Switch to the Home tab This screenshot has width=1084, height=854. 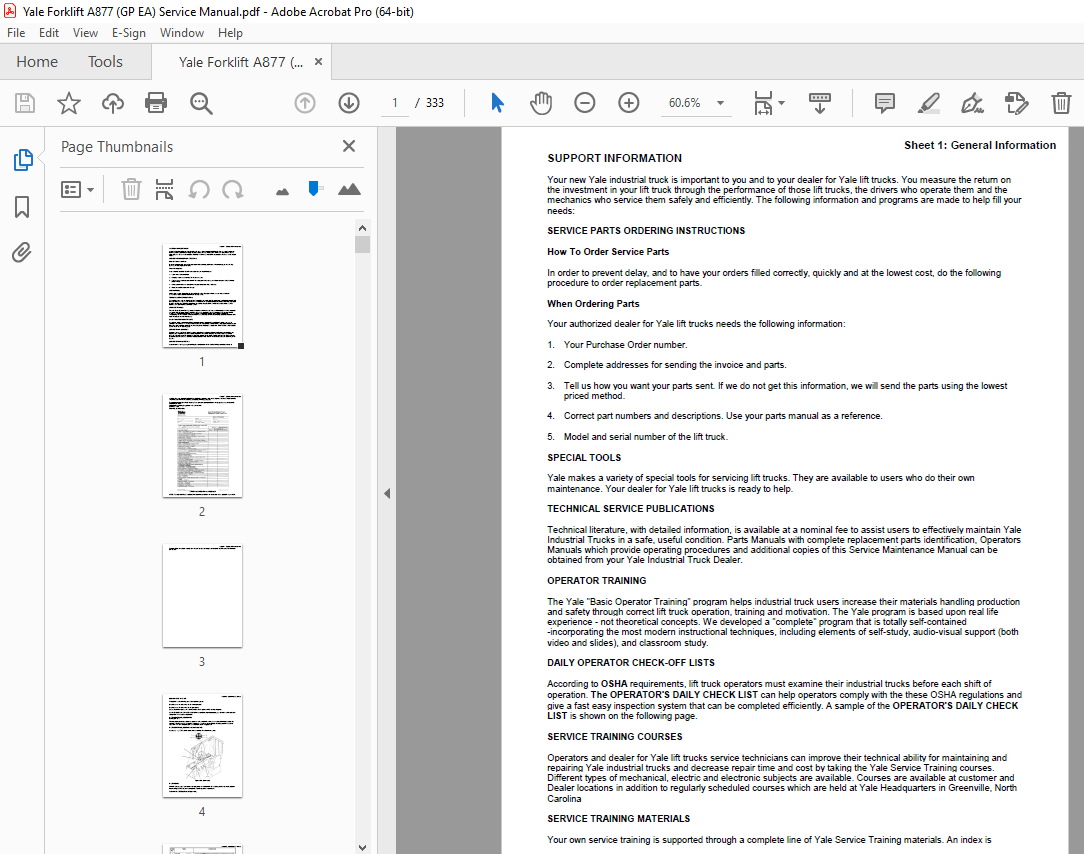37,62
